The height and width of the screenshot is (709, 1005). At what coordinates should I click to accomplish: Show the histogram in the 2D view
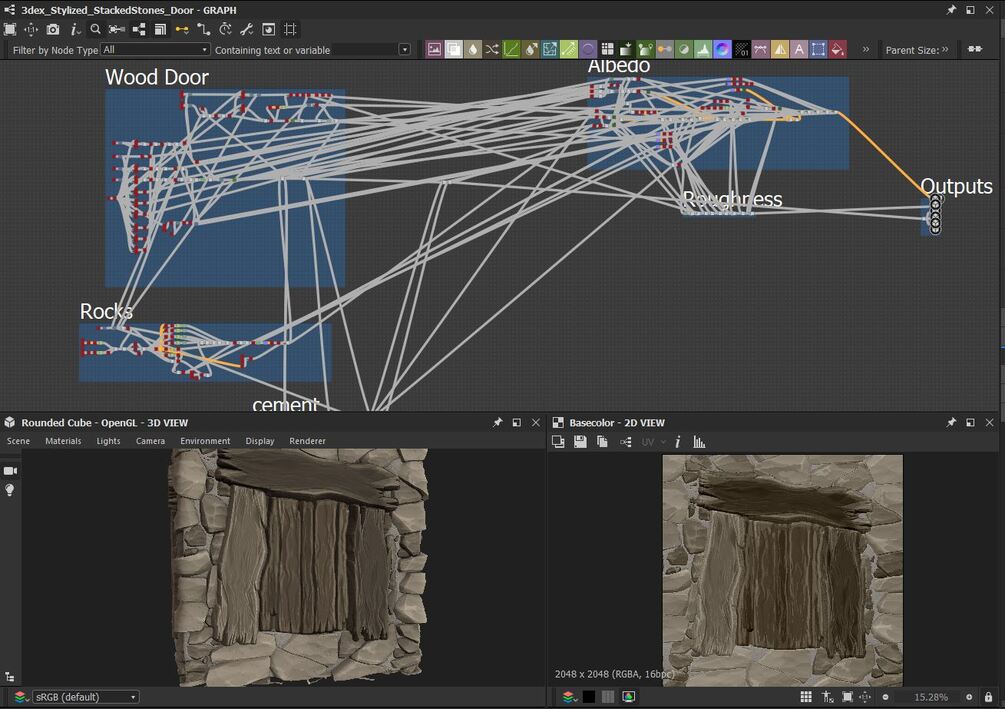[x=699, y=441]
